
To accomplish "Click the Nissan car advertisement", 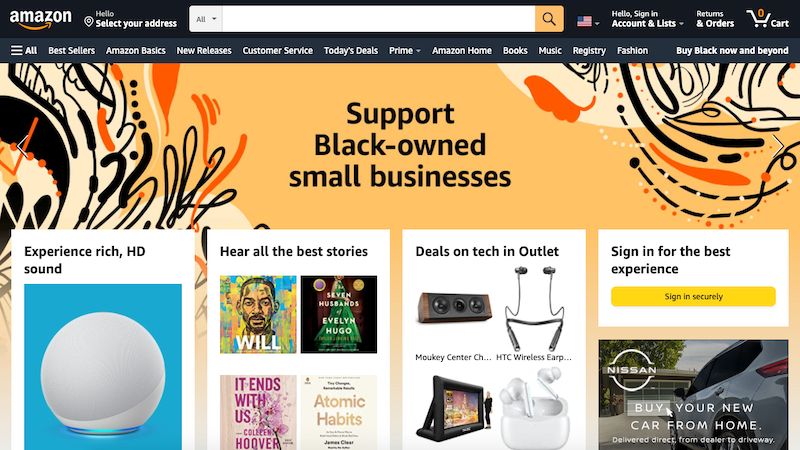I will [693, 395].
